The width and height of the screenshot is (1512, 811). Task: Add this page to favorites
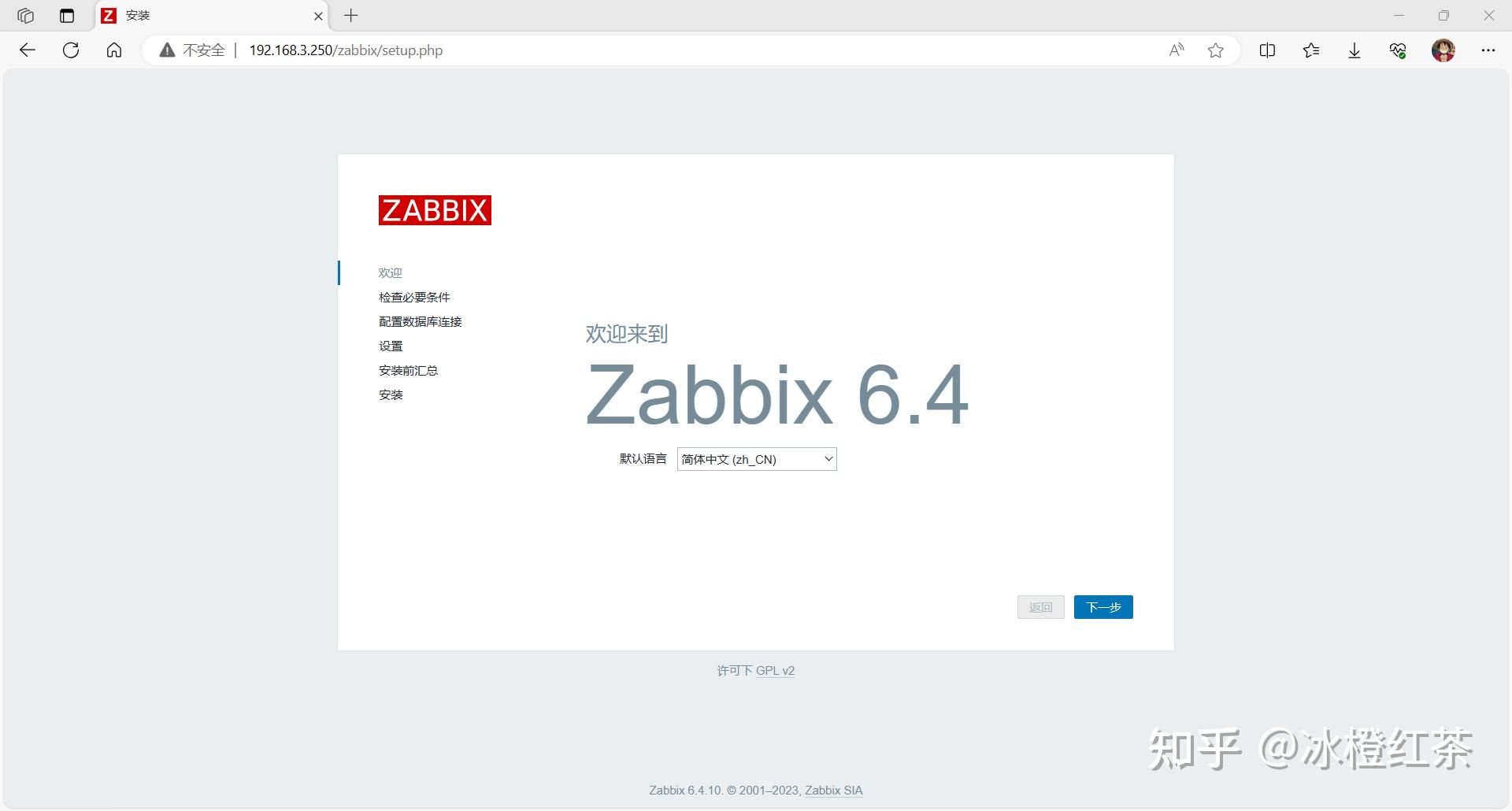1216,50
